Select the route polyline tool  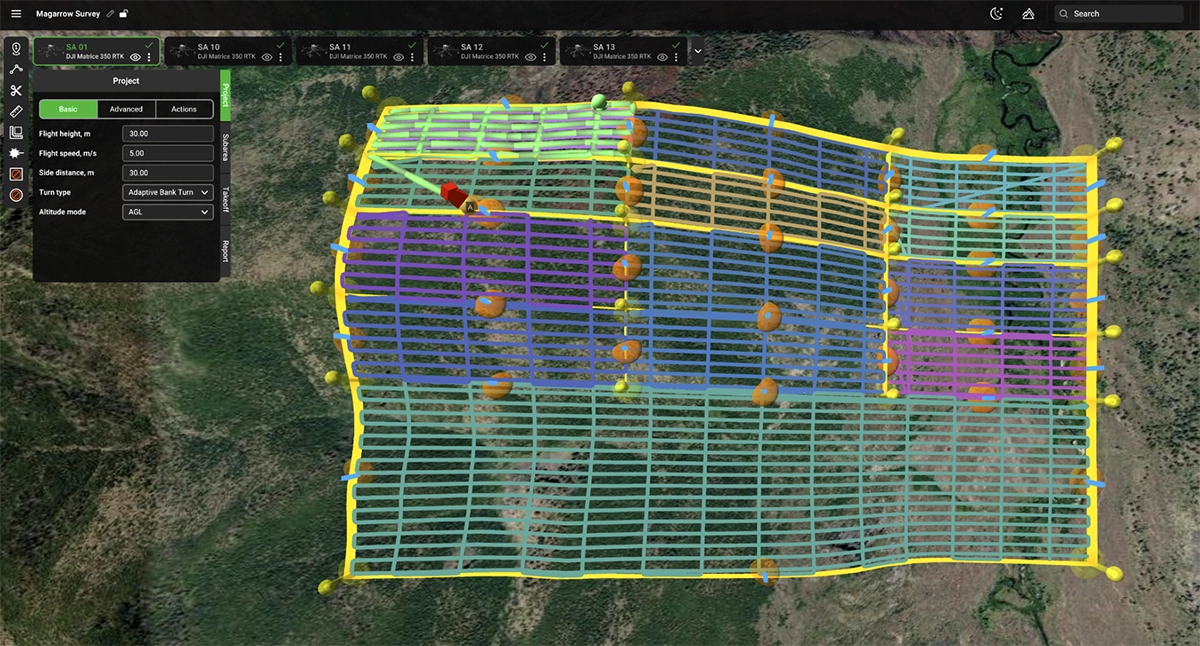point(16,70)
